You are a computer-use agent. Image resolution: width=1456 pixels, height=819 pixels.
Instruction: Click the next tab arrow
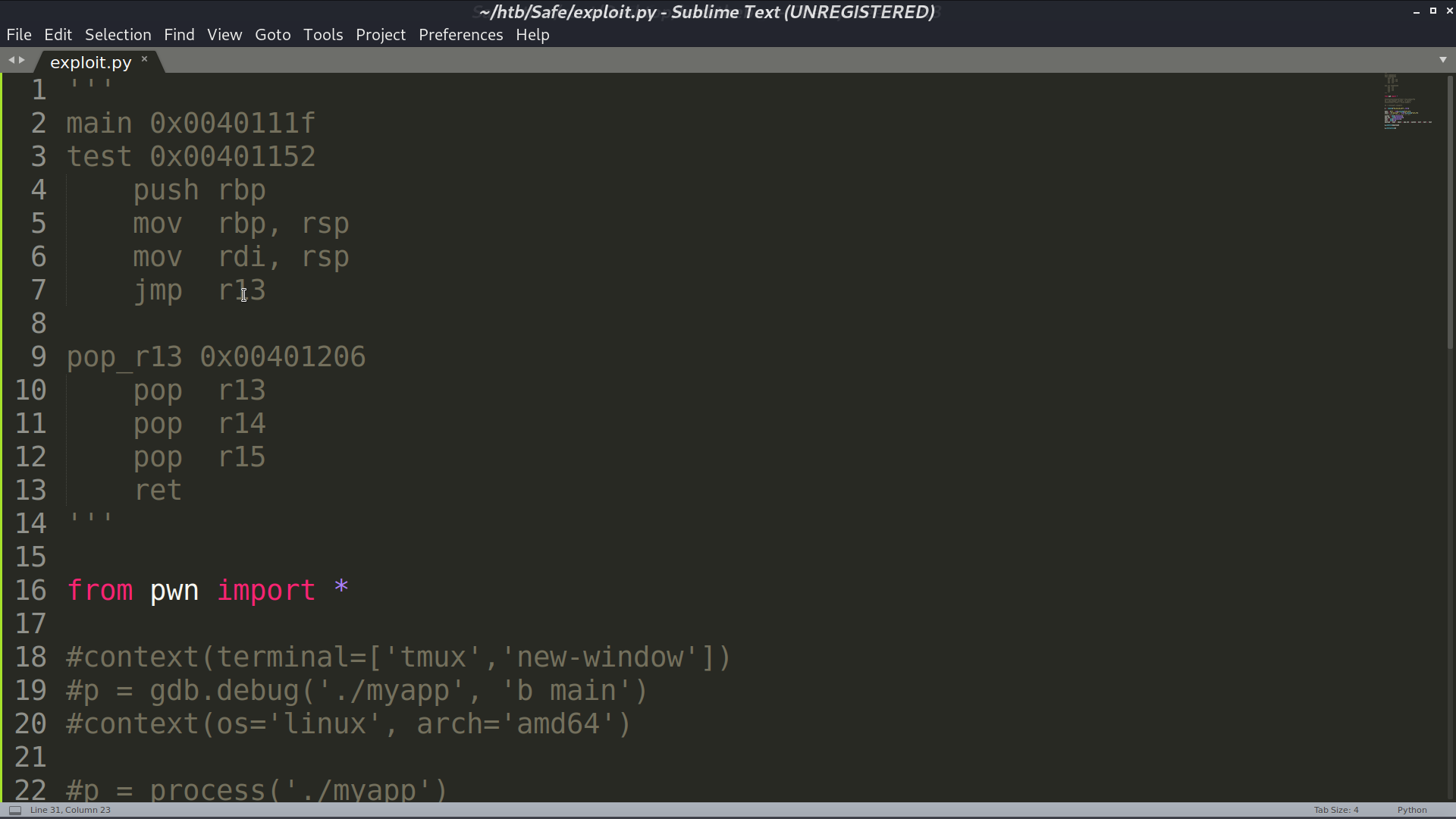coord(22,60)
